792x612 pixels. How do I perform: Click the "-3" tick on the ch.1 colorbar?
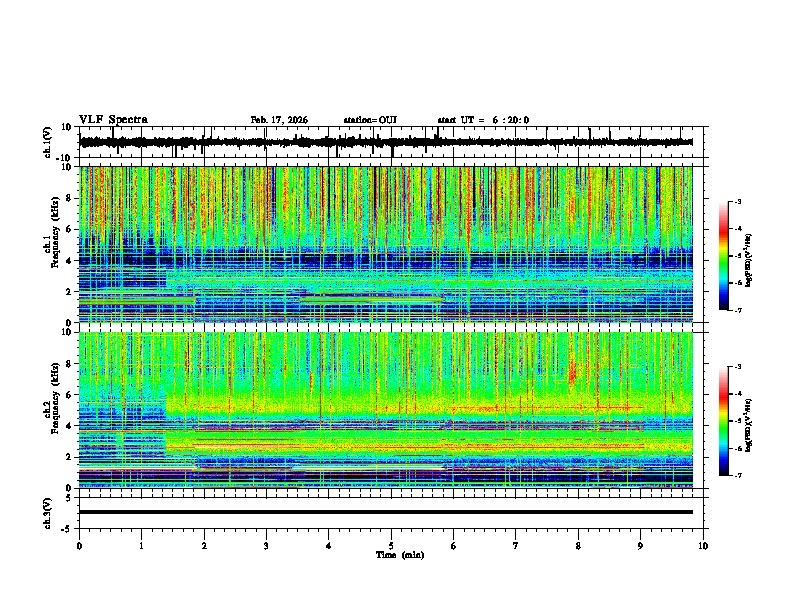pos(737,202)
